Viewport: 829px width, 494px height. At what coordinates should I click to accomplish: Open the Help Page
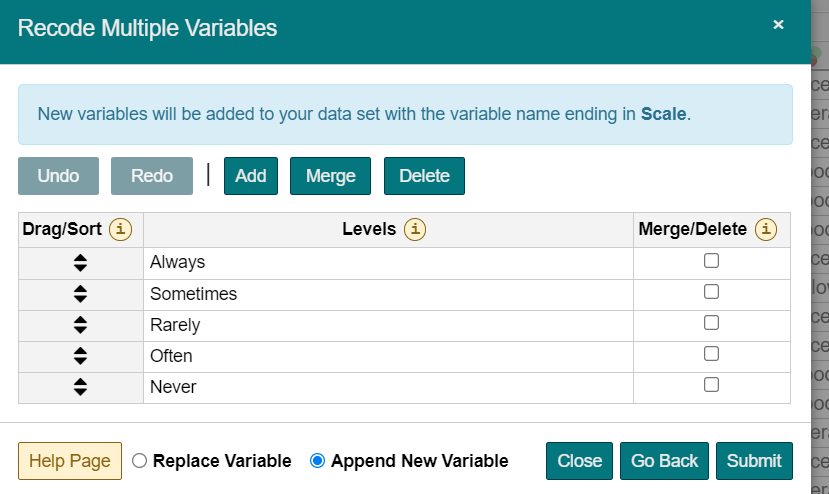coord(70,461)
